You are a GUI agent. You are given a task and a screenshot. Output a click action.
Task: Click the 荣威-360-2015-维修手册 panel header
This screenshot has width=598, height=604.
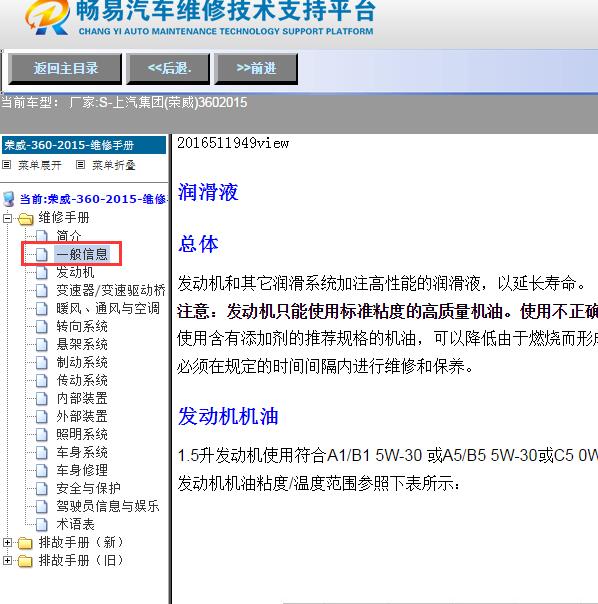(84, 145)
